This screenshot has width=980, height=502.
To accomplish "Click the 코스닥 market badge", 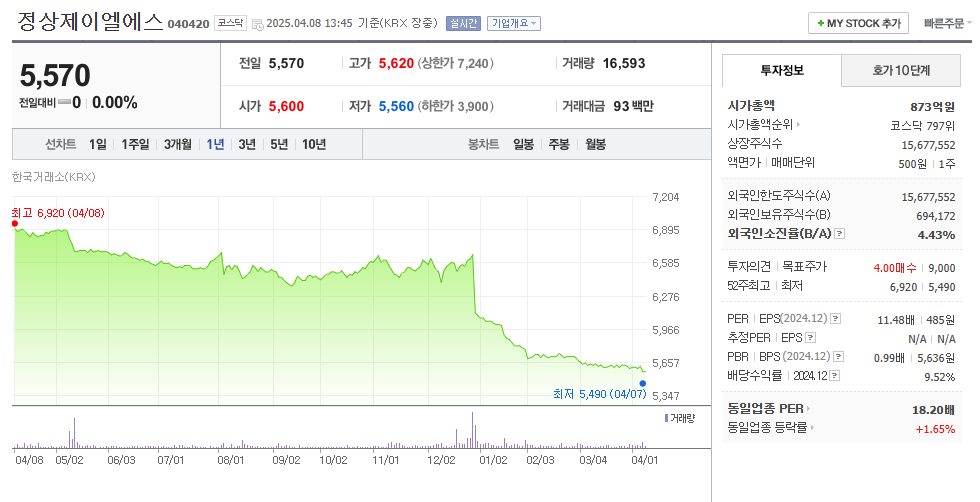I will pyautogui.click(x=231, y=23).
